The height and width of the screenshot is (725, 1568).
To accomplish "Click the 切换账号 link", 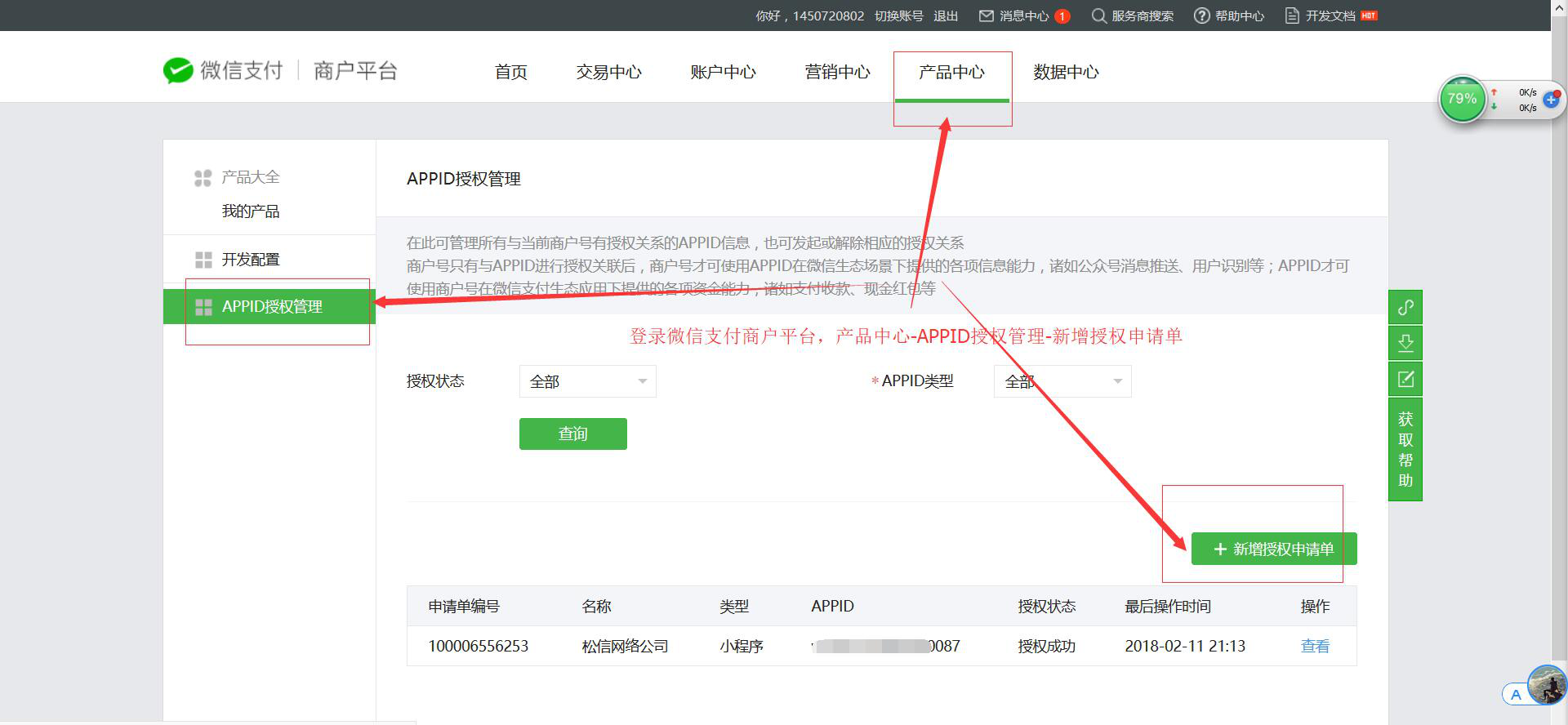I will pos(899,16).
